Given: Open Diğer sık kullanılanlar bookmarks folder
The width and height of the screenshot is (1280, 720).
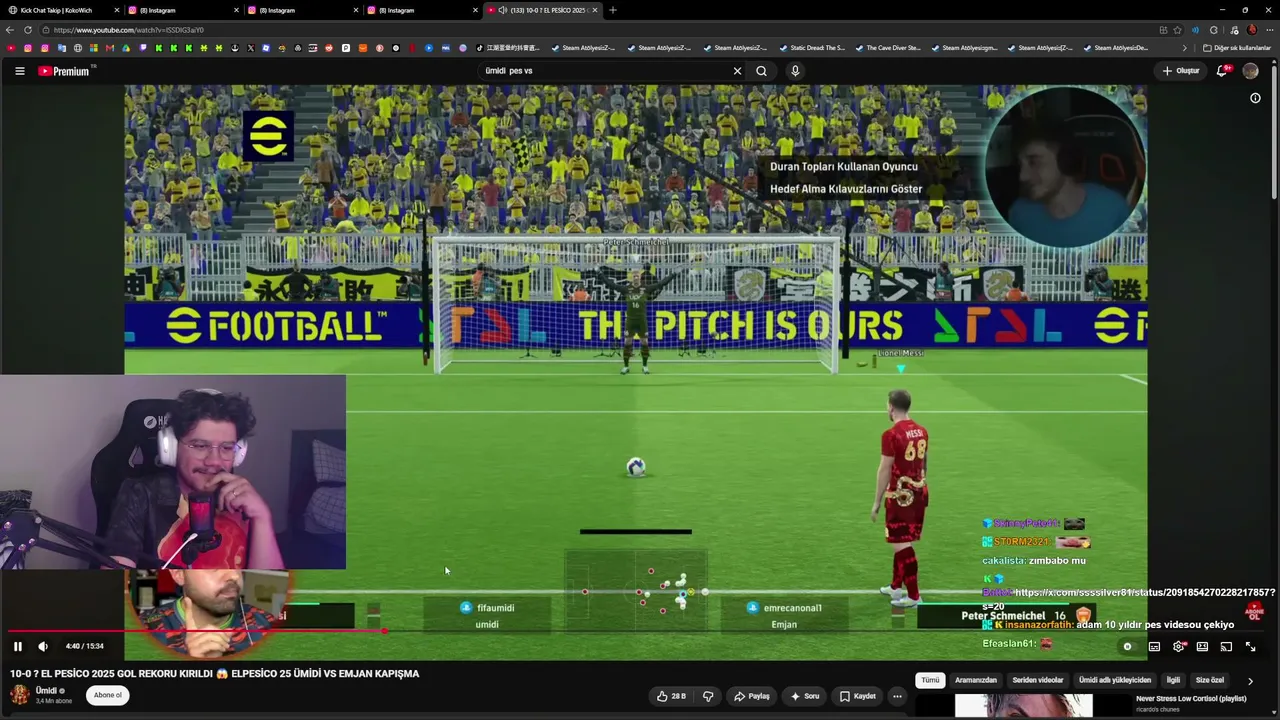Looking at the screenshot, I should tap(1236, 48).
